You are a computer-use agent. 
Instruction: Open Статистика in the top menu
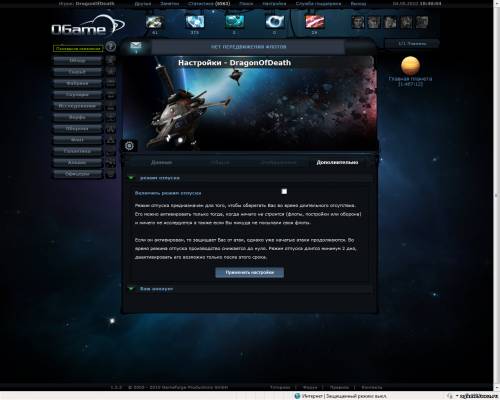(x=209, y=4)
